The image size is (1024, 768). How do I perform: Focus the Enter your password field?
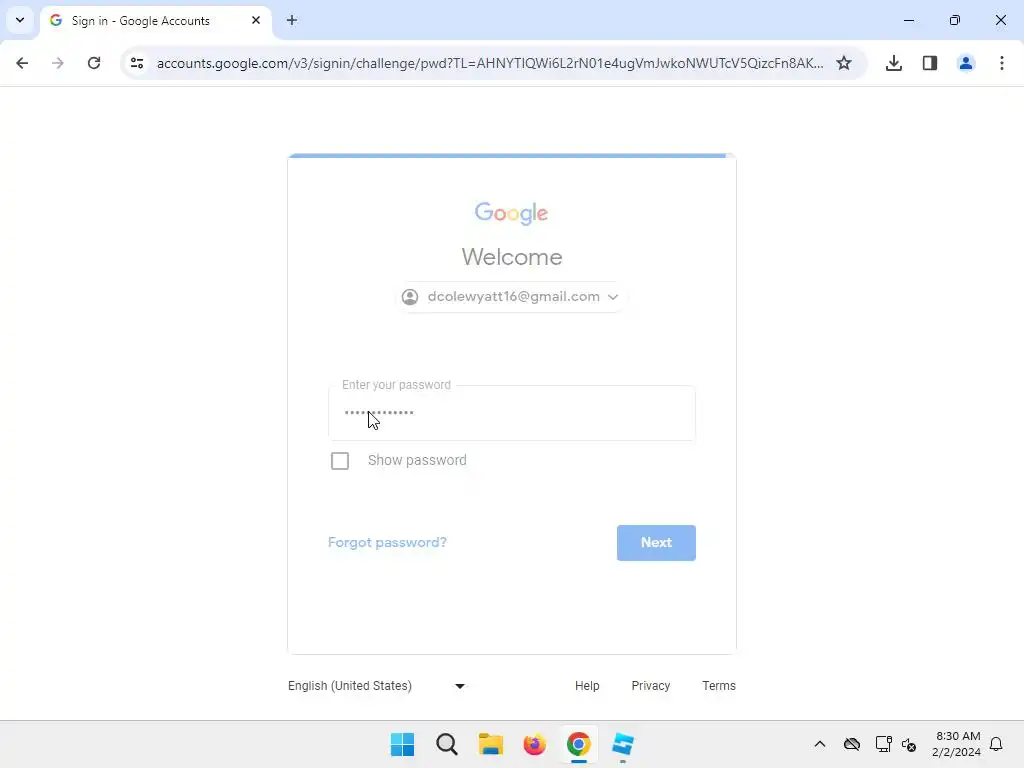point(512,413)
